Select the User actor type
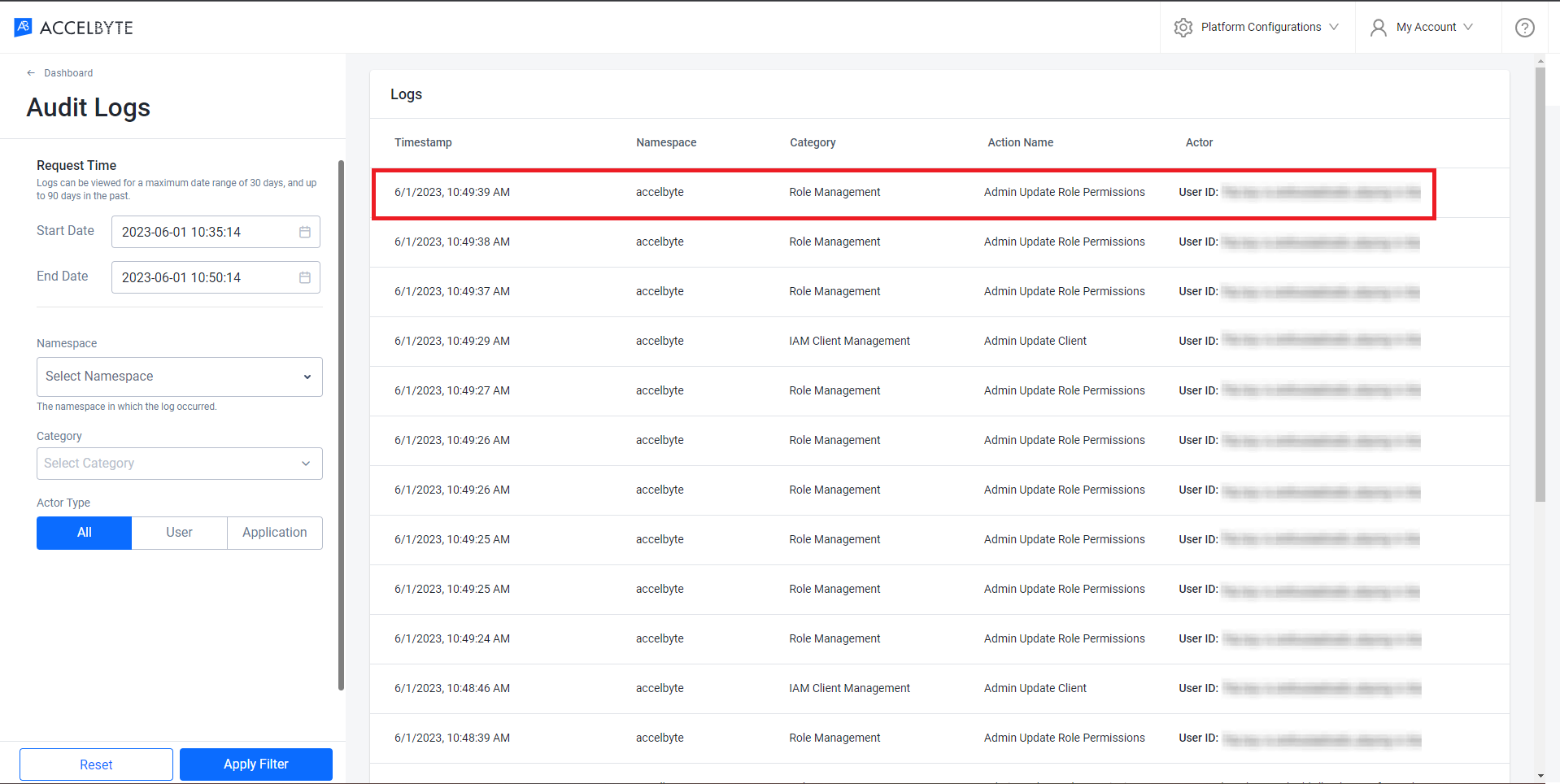Screen dimensions: 1560x784 (x=180, y=533)
